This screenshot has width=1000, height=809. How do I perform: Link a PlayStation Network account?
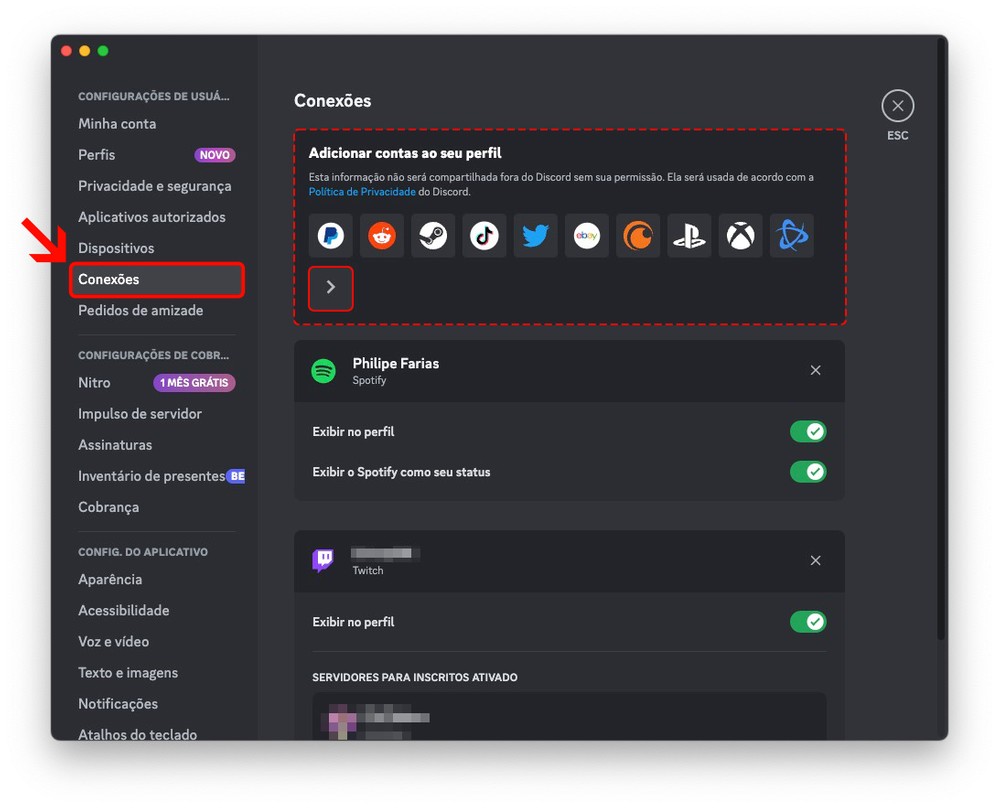[x=689, y=236]
